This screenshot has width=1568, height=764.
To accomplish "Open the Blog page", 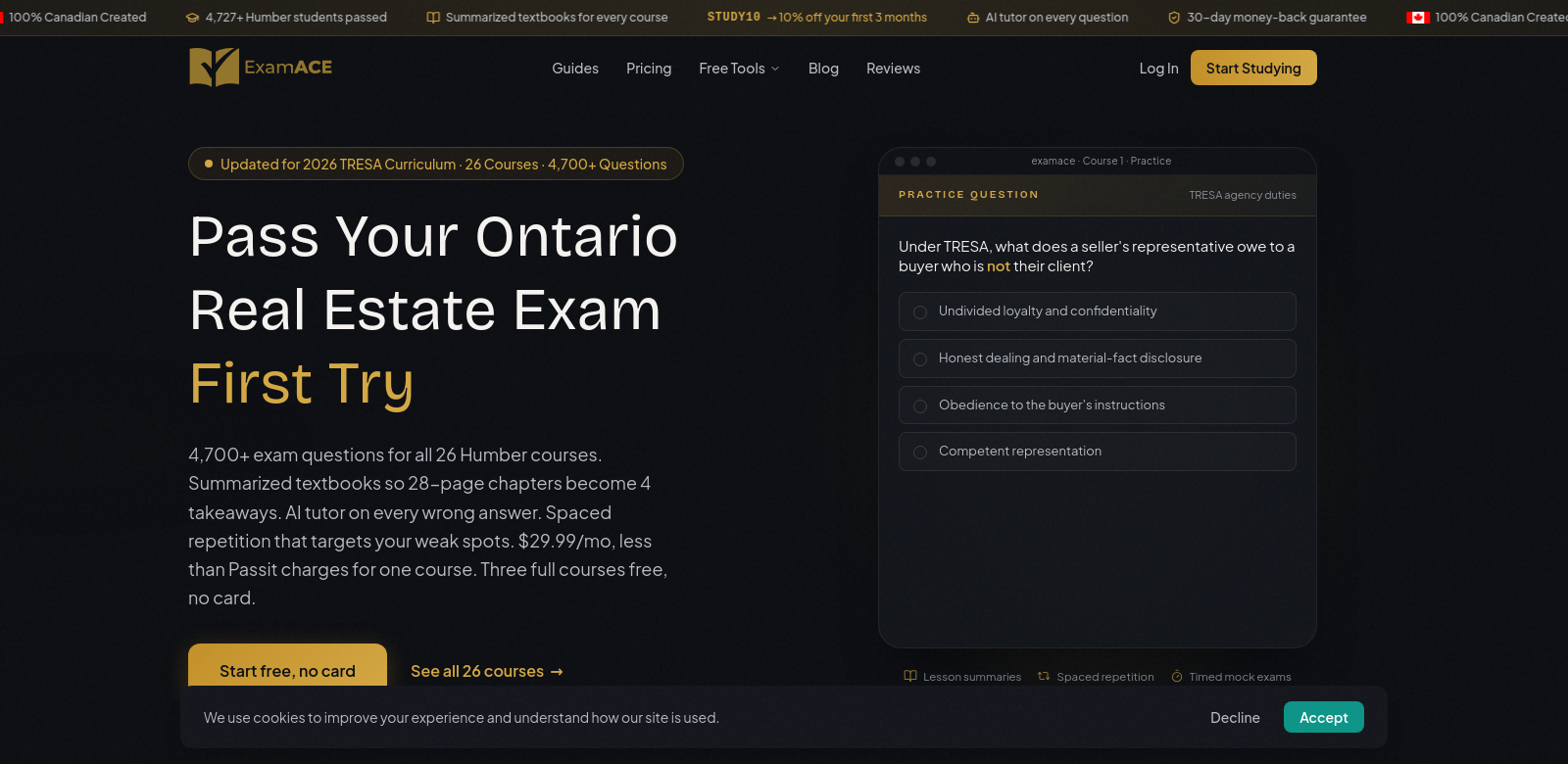I will click(x=823, y=69).
